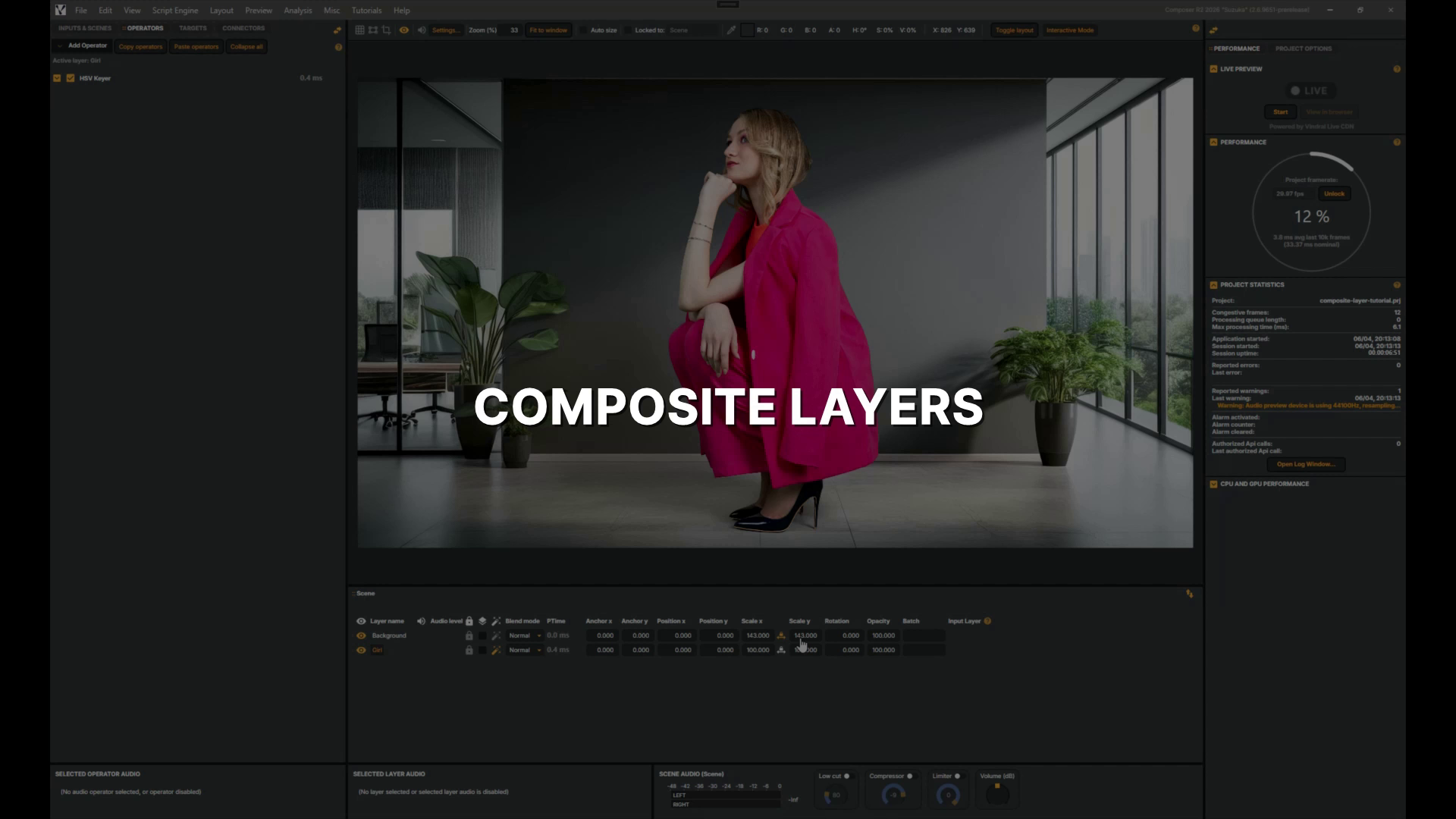
Task: Collapse Performance section expander
Action: point(1214,143)
